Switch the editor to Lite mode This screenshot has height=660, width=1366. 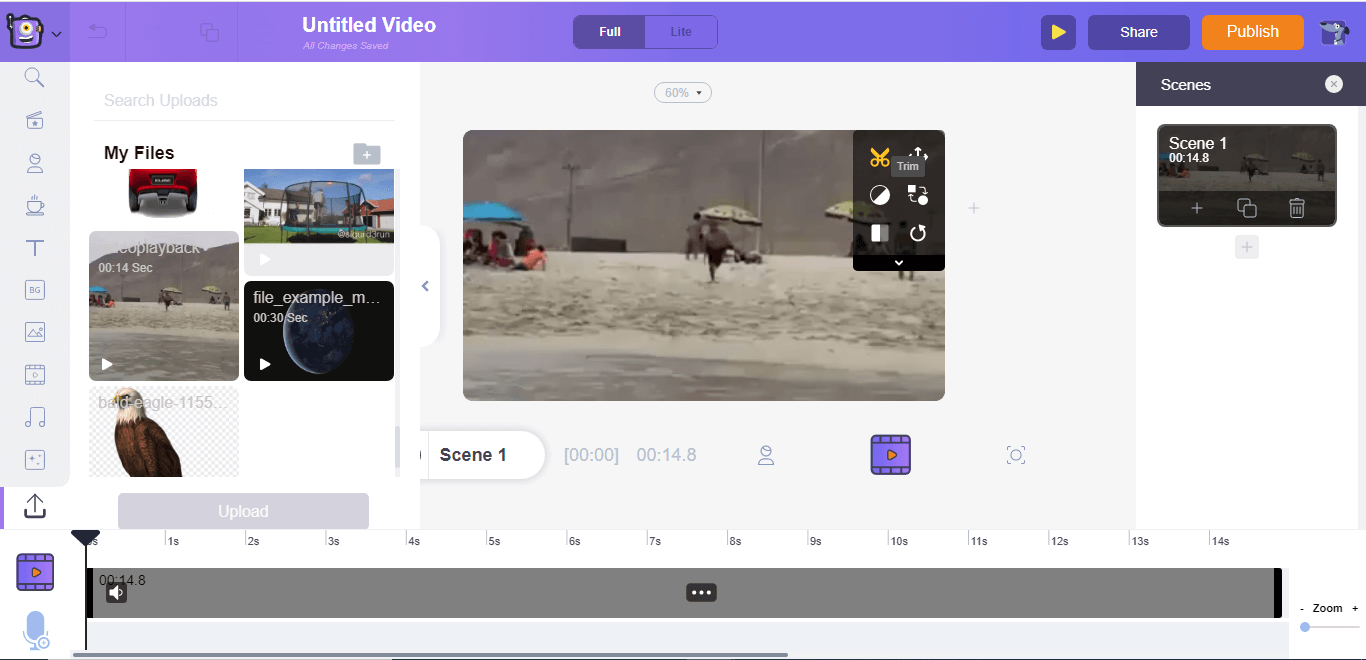point(681,31)
